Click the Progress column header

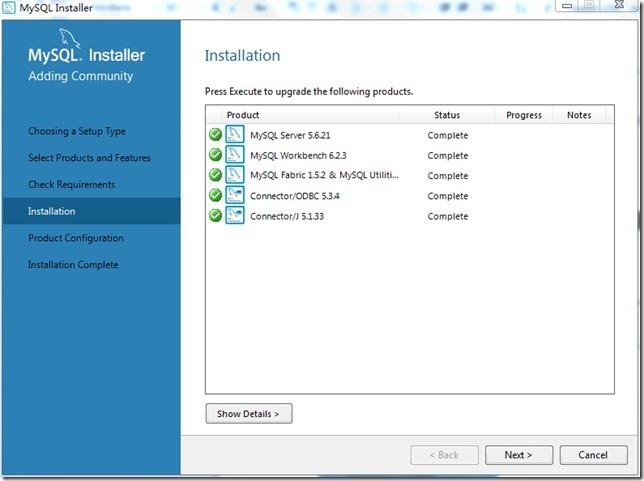coord(523,115)
